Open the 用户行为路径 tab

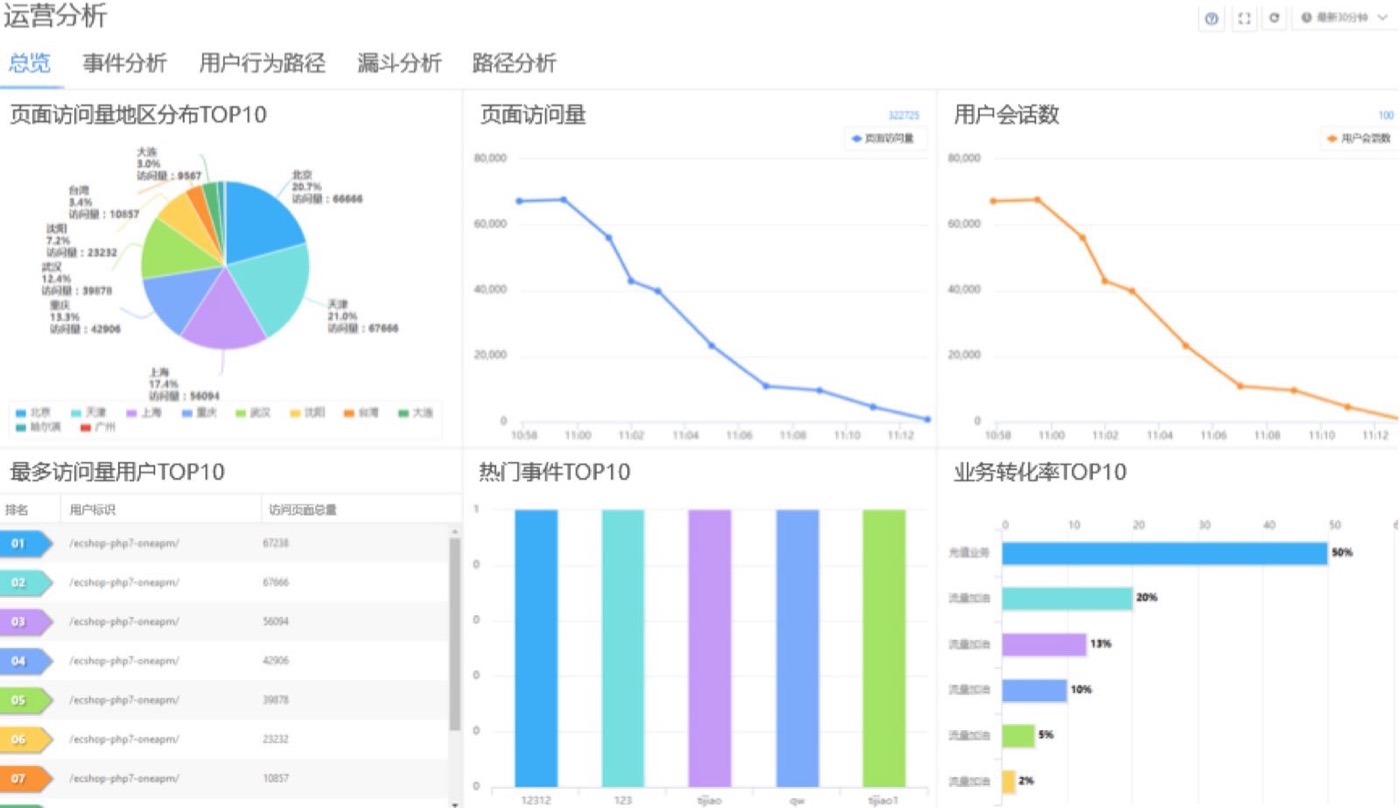pyautogui.click(x=264, y=63)
